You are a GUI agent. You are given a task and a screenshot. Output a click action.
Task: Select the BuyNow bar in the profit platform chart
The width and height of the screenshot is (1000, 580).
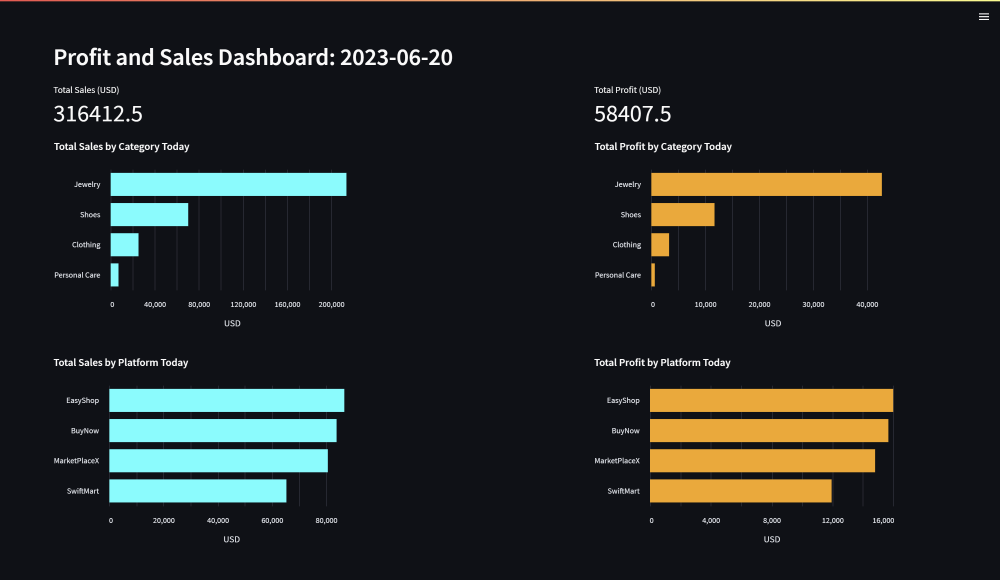[x=769, y=431]
